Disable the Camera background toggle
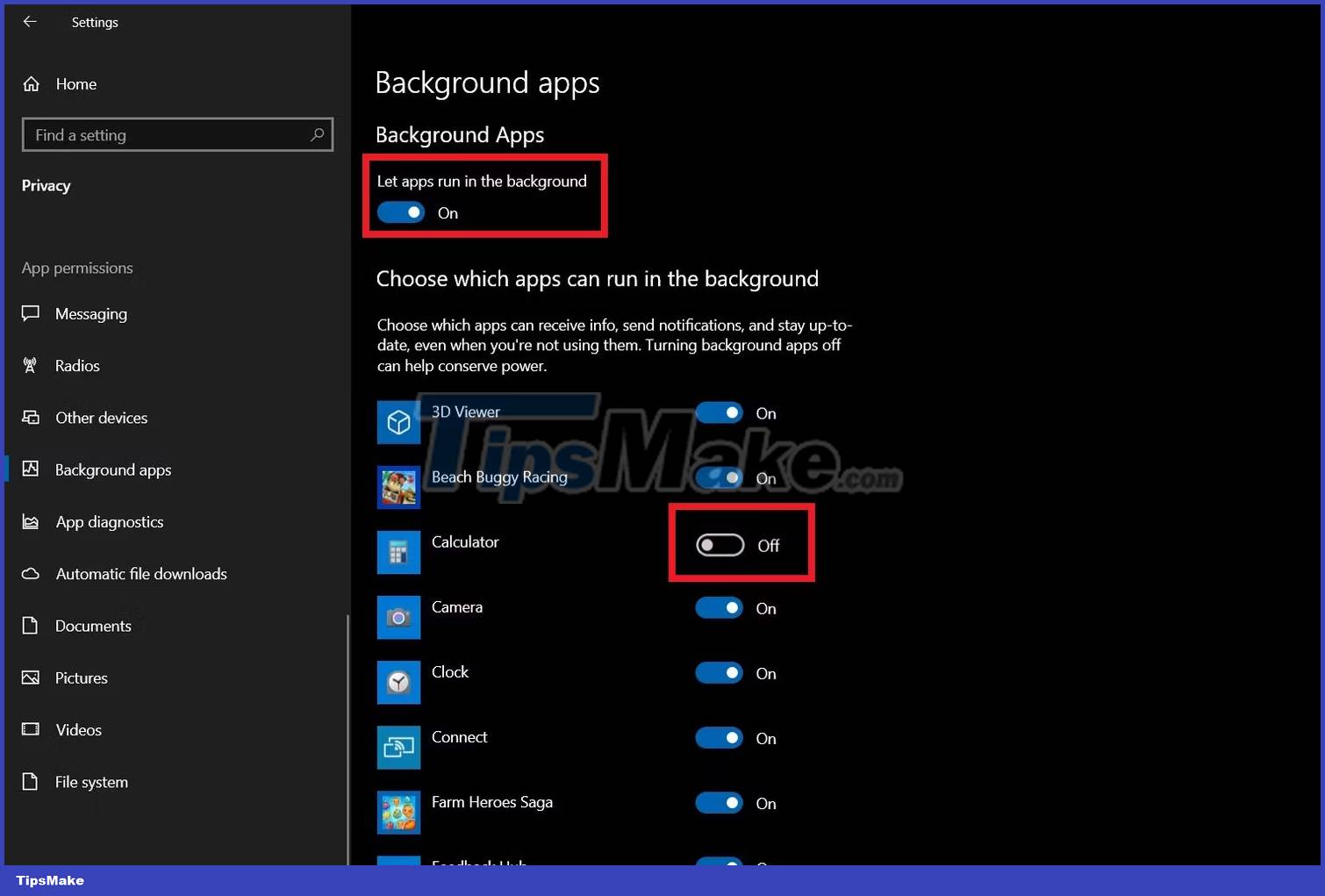 [x=719, y=607]
